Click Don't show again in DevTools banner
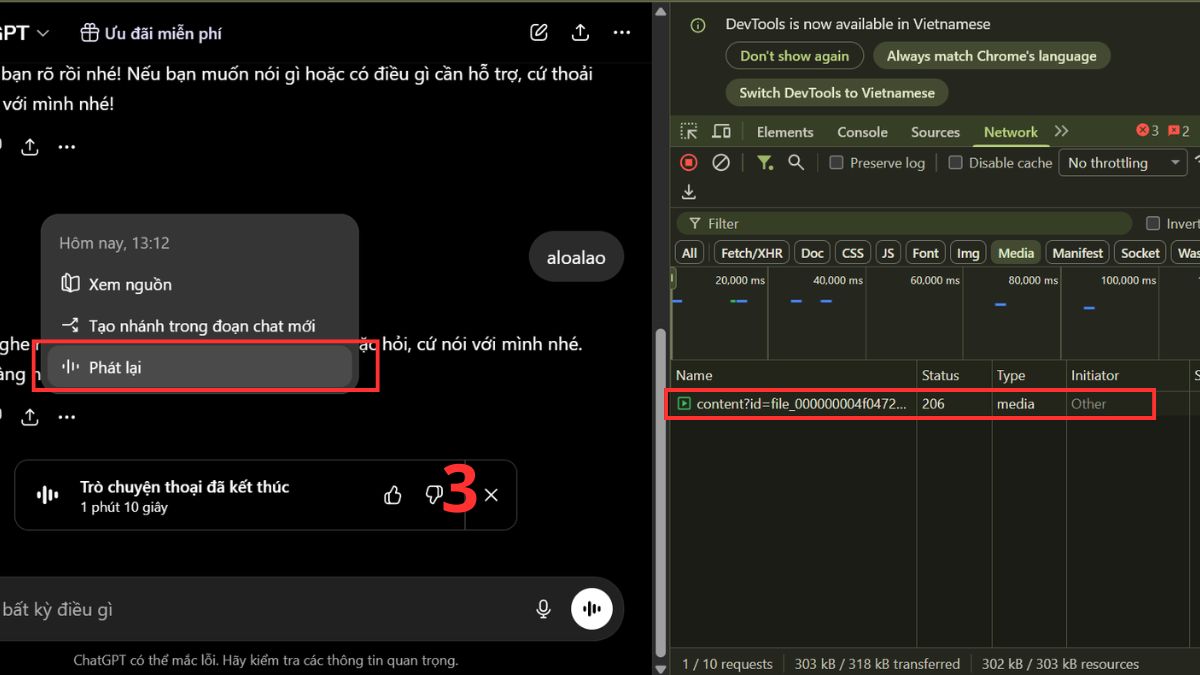1200x675 pixels. pyautogui.click(x=795, y=56)
